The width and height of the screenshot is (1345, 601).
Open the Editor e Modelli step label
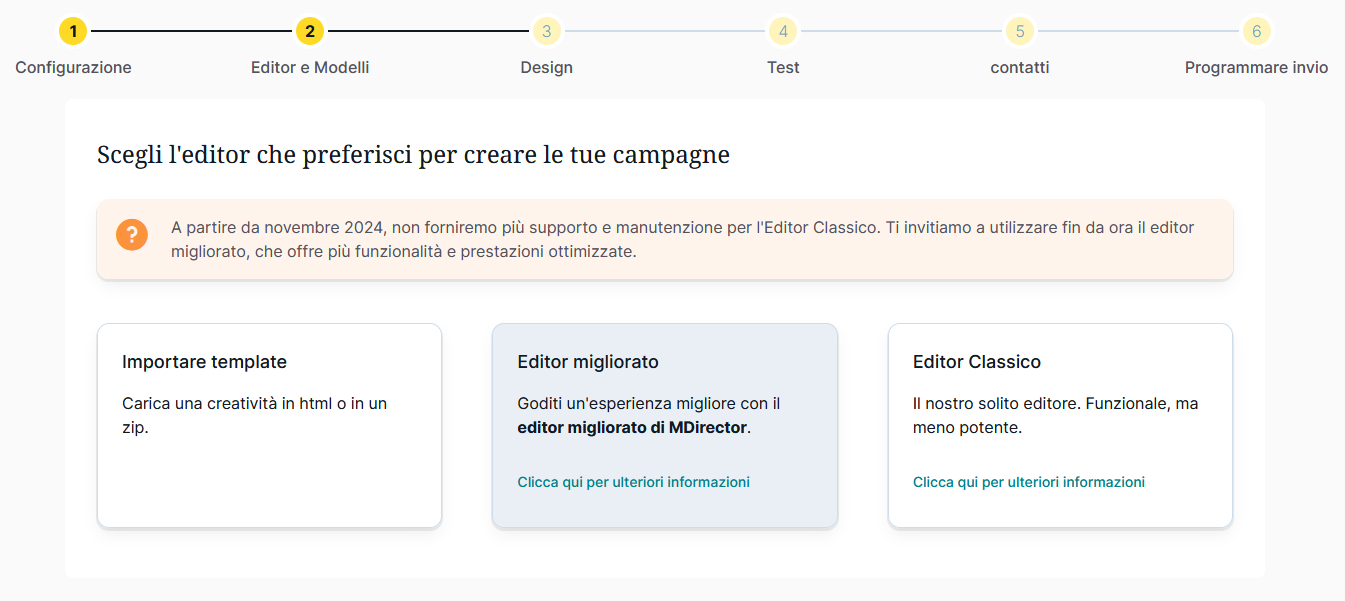(310, 68)
